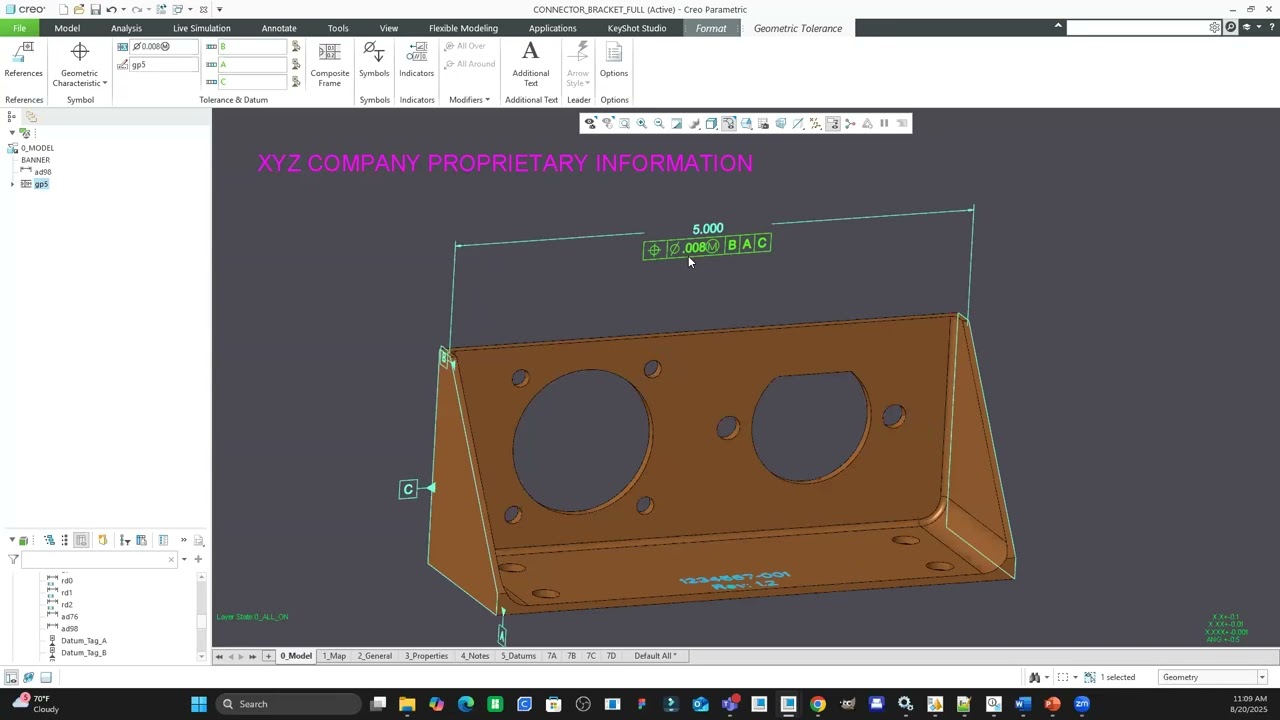Switch to the Analysis ribbon tab

point(126,28)
